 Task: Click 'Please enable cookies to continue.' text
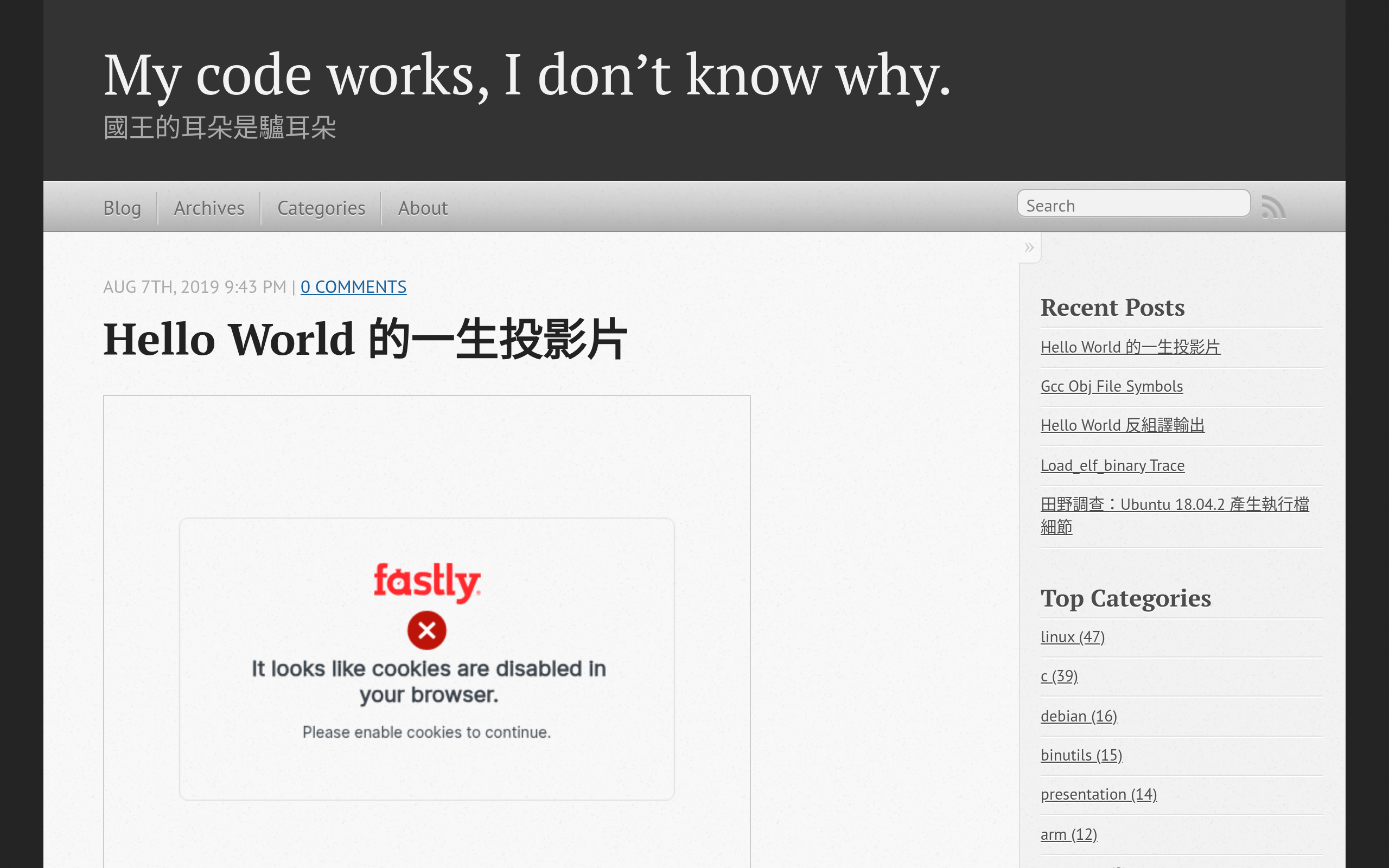coord(426,732)
